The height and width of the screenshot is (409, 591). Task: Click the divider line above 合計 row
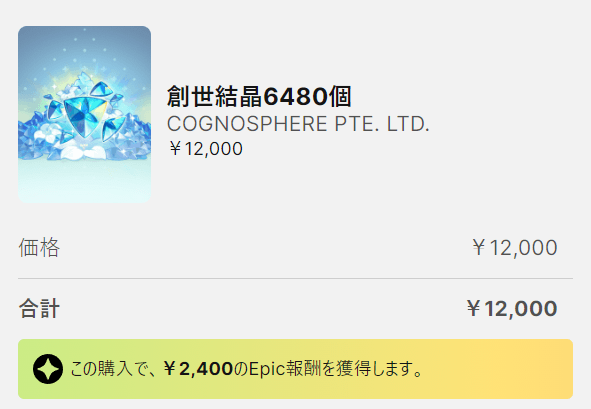click(296, 279)
